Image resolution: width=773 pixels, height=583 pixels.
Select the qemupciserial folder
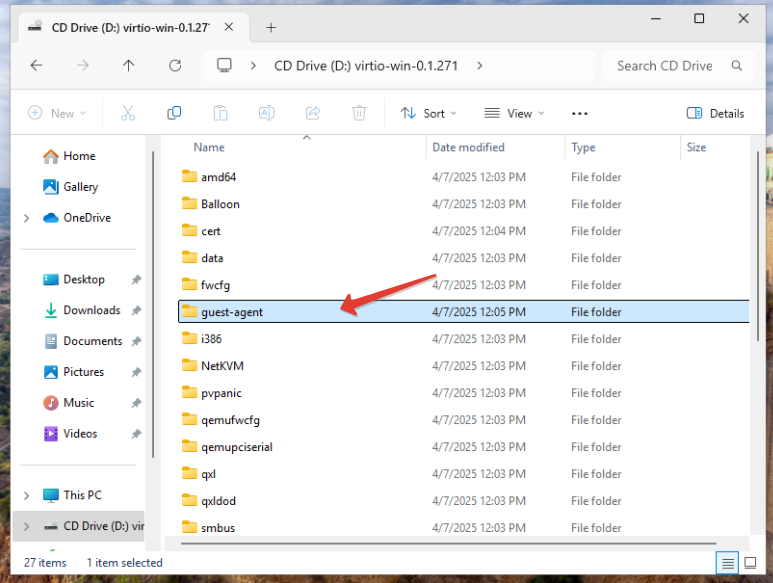pyautogui.click(x=463, y=447)
